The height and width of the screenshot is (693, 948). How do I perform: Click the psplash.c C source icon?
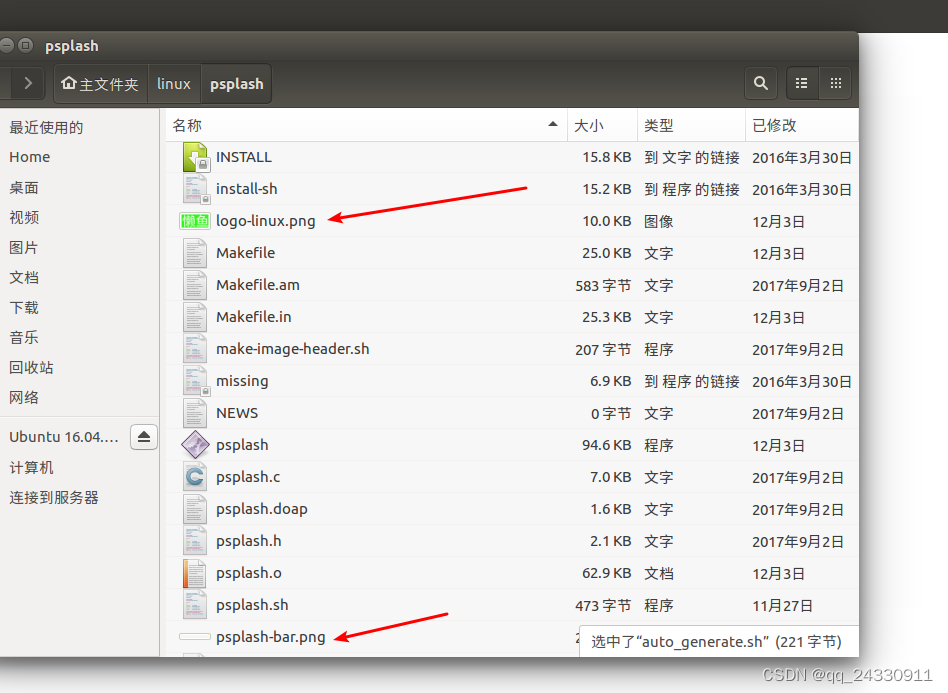tap(195, 477)
